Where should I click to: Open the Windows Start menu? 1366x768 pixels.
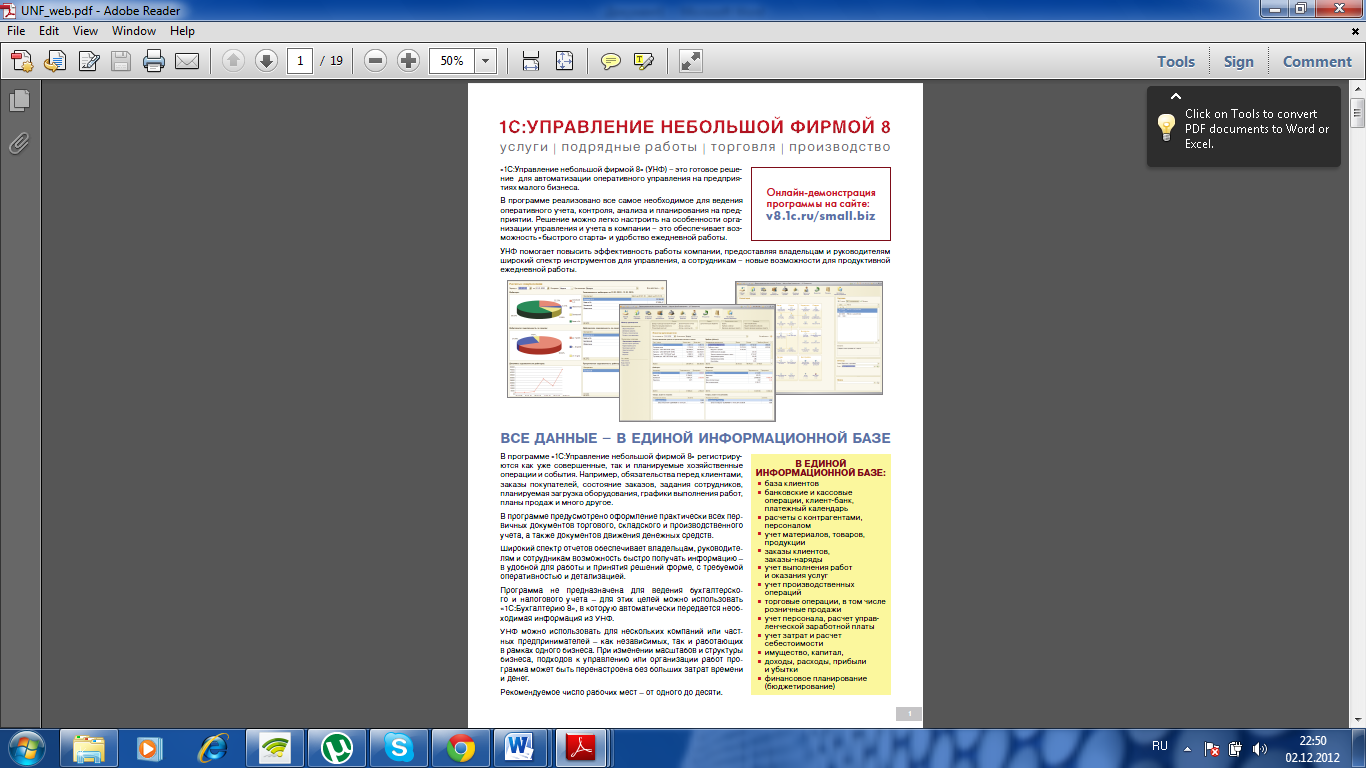(27, 747)
